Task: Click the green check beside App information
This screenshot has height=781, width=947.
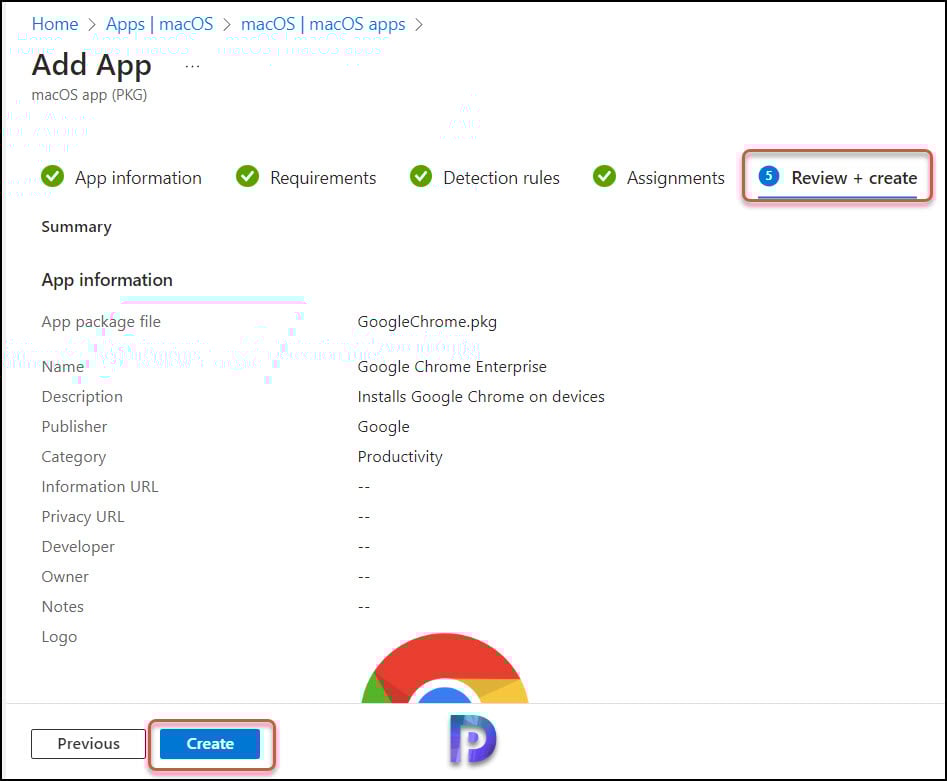Action: click(53, 176)
